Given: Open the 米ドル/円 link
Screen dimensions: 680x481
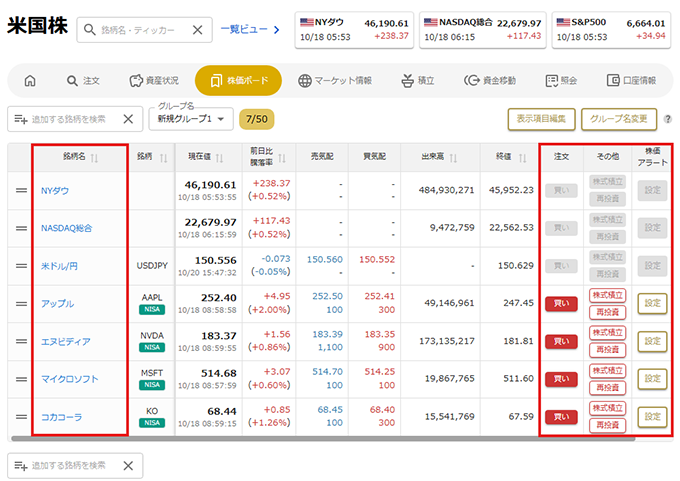Looking at the screenshot, I should pos(59,266).
